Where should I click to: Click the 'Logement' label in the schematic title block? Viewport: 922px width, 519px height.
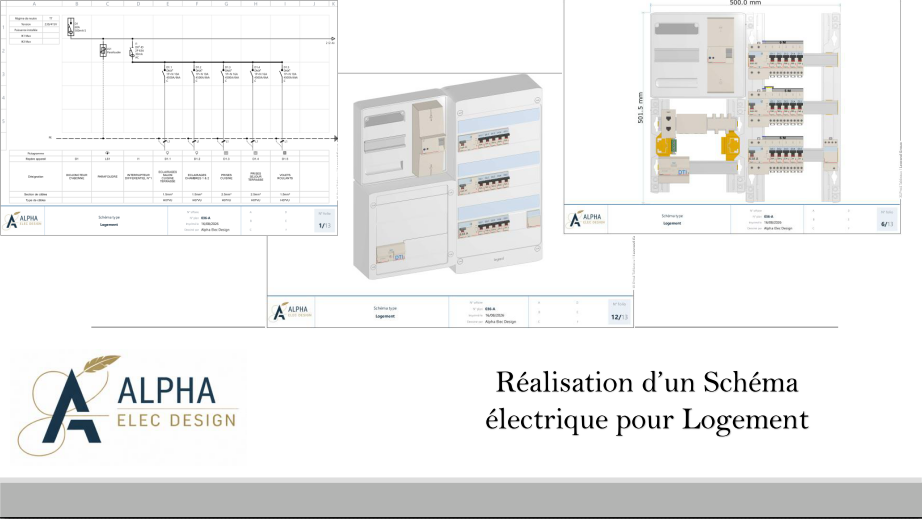click(109, 225)
